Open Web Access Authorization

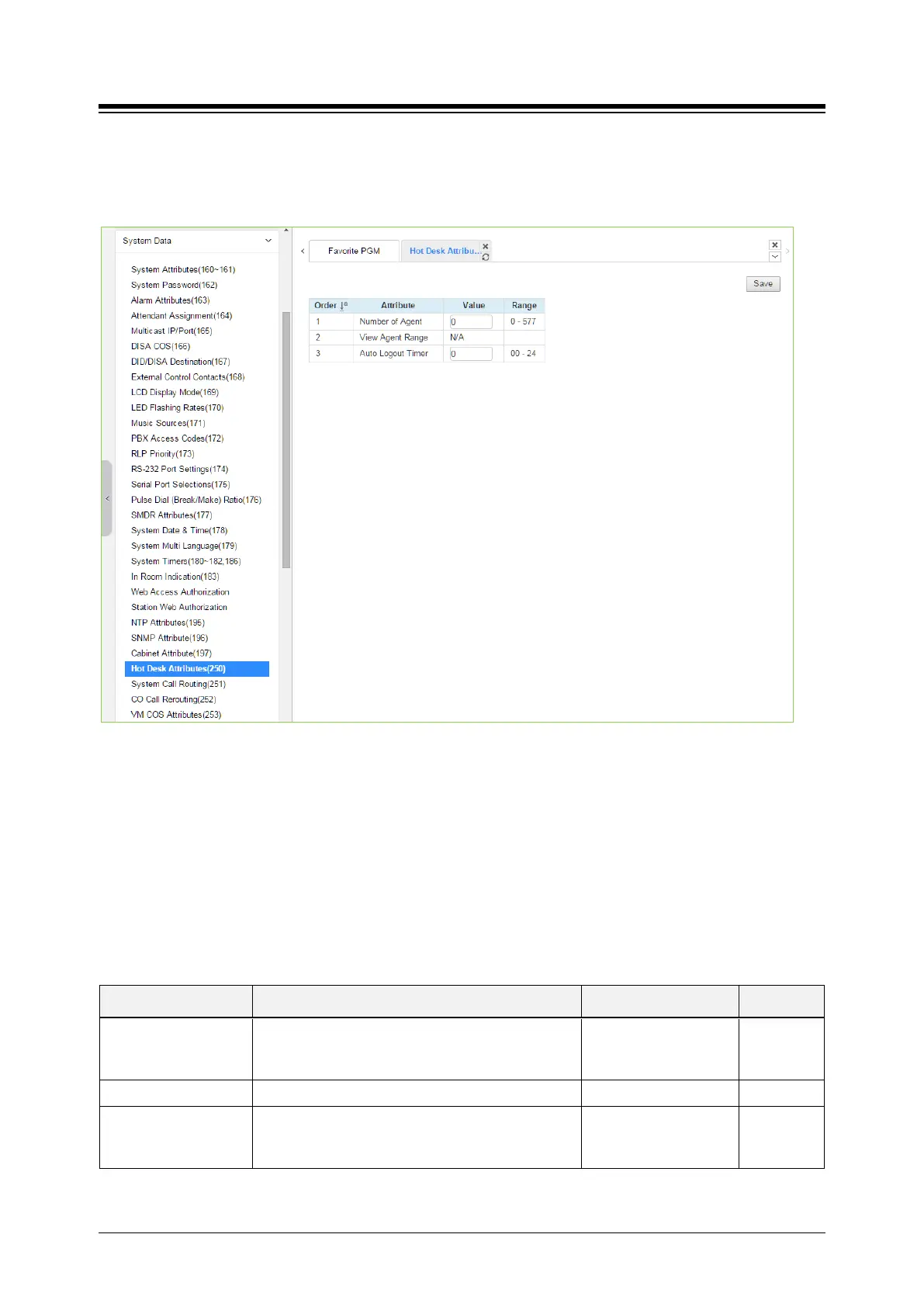180,592
